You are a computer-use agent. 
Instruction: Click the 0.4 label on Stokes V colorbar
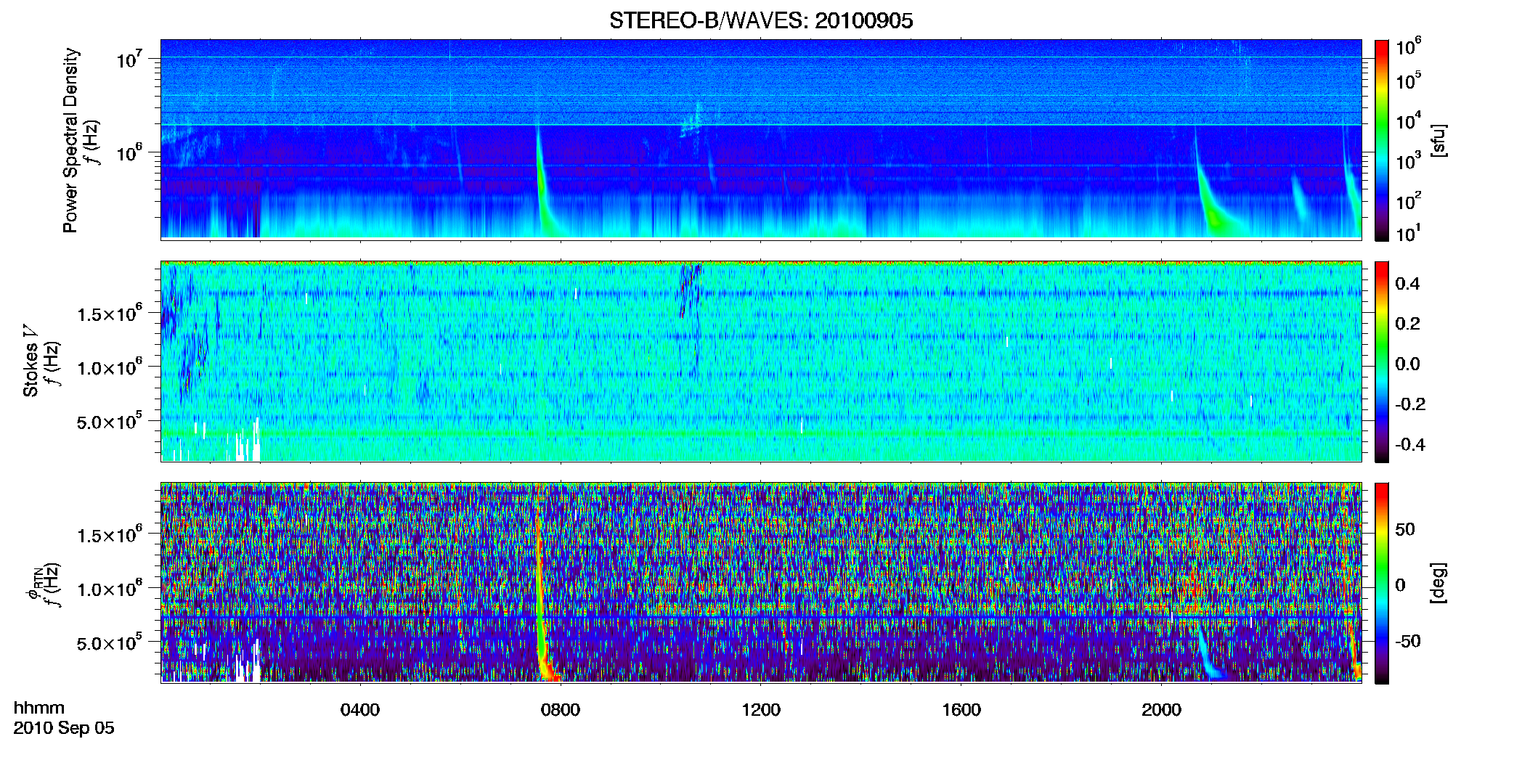(1407, 284)
